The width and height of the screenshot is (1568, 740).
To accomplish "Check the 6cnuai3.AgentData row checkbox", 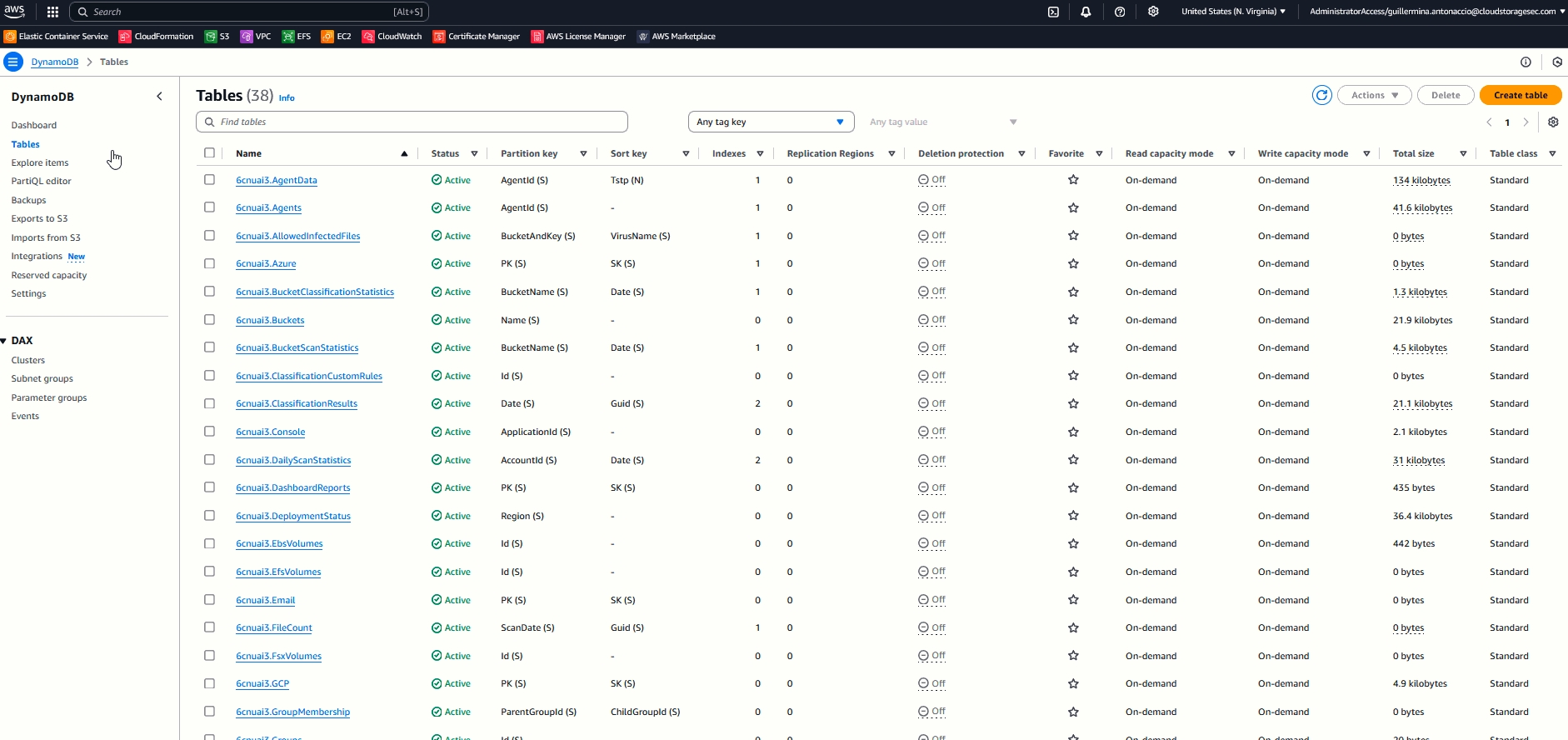I will click(209, 179).
